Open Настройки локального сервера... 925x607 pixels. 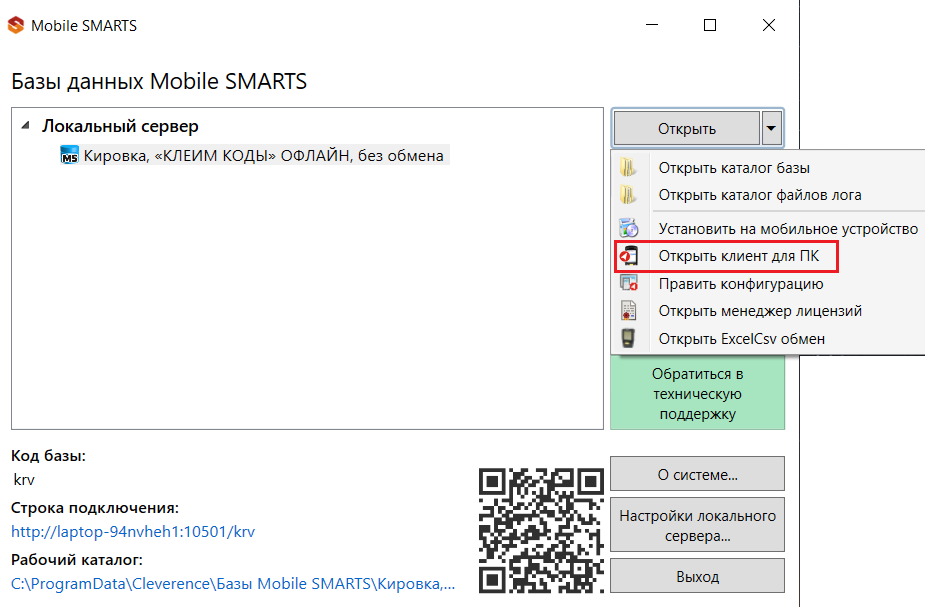(x=697, y=526)
